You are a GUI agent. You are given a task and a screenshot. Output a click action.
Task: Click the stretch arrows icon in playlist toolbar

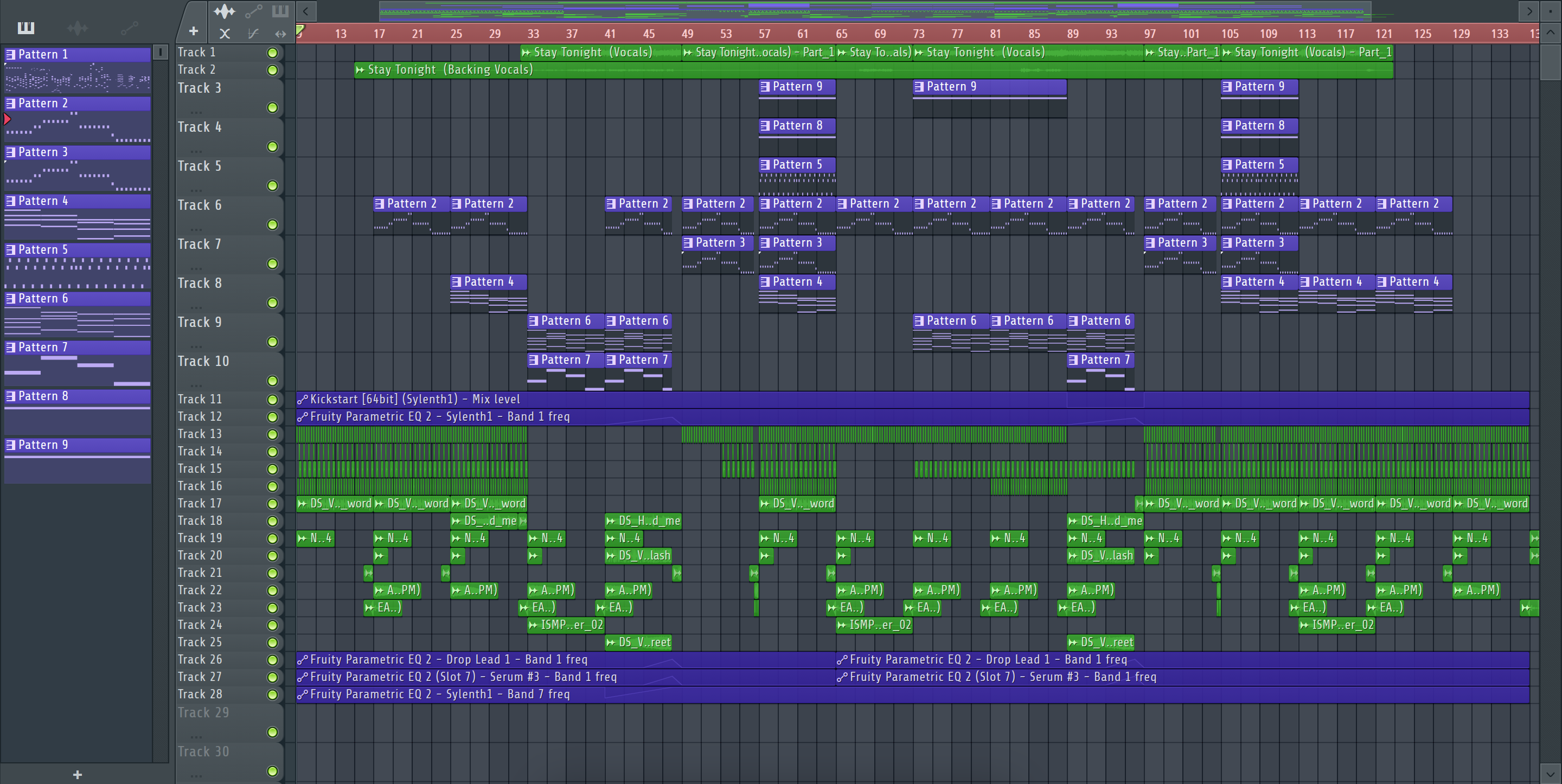(x=280, y=34)
